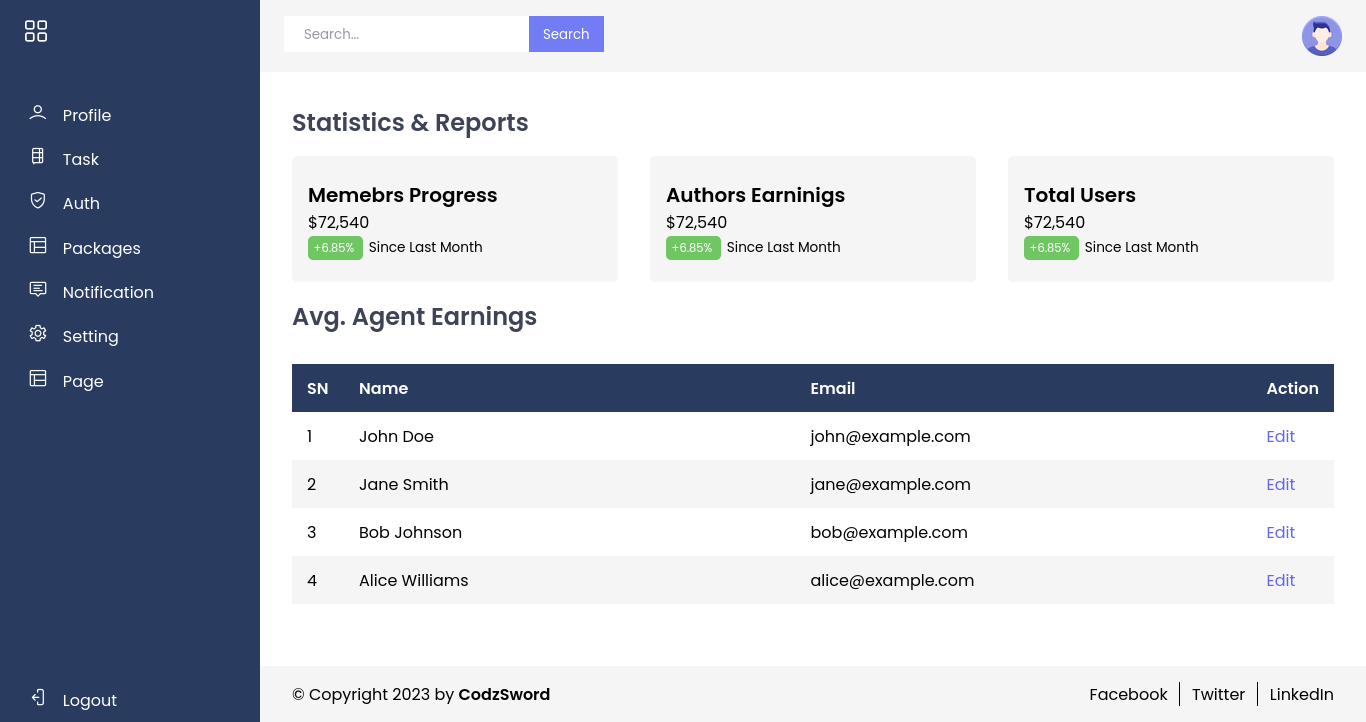1366x722 pixels.
Task: Click the Setting gear icon
Action: [x=38, y=334]
